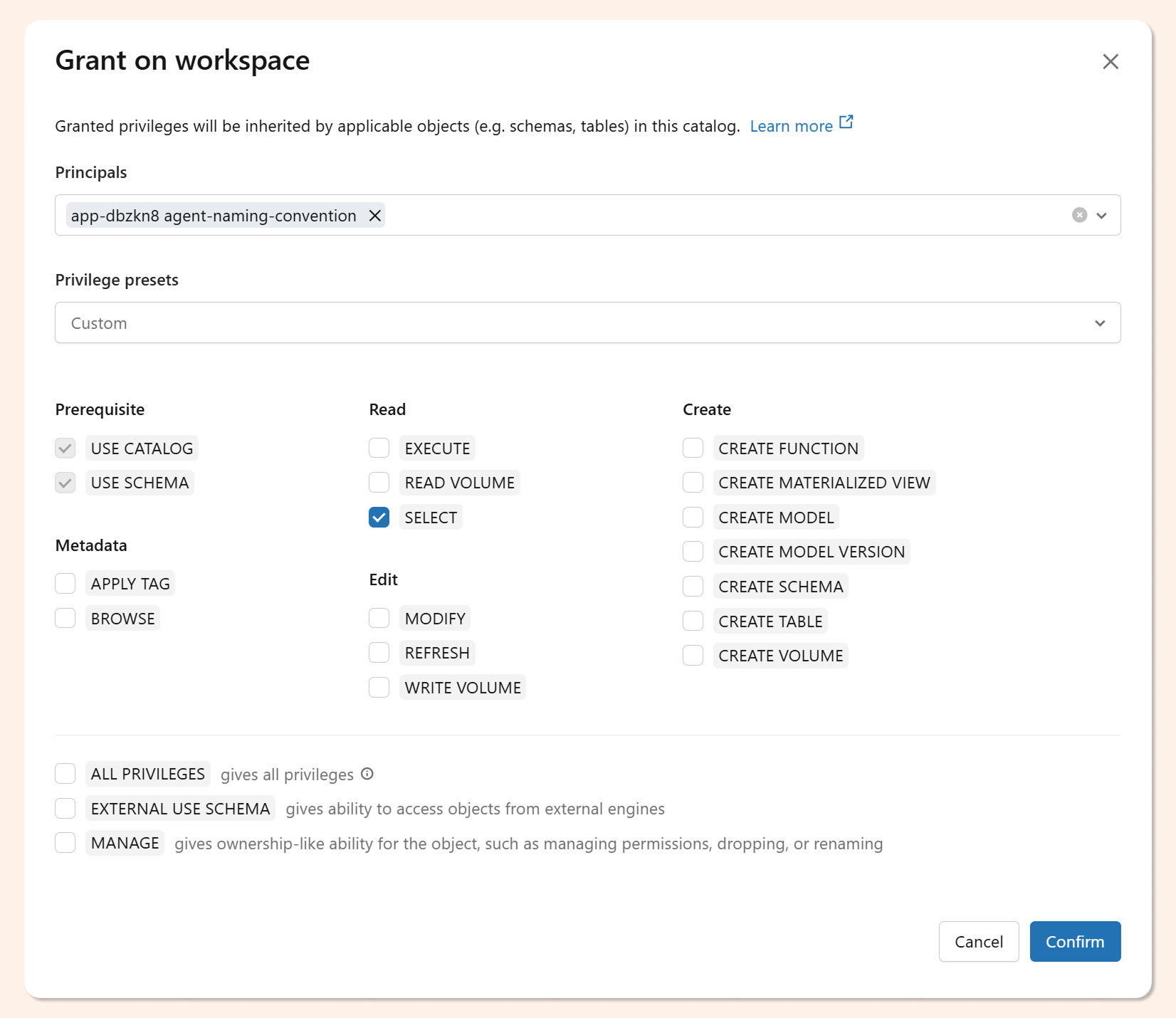Image resolution: width=1176 pixels, height=1018 pixels.
Task: Click the external link icon after Learn more
Action: 846,122
